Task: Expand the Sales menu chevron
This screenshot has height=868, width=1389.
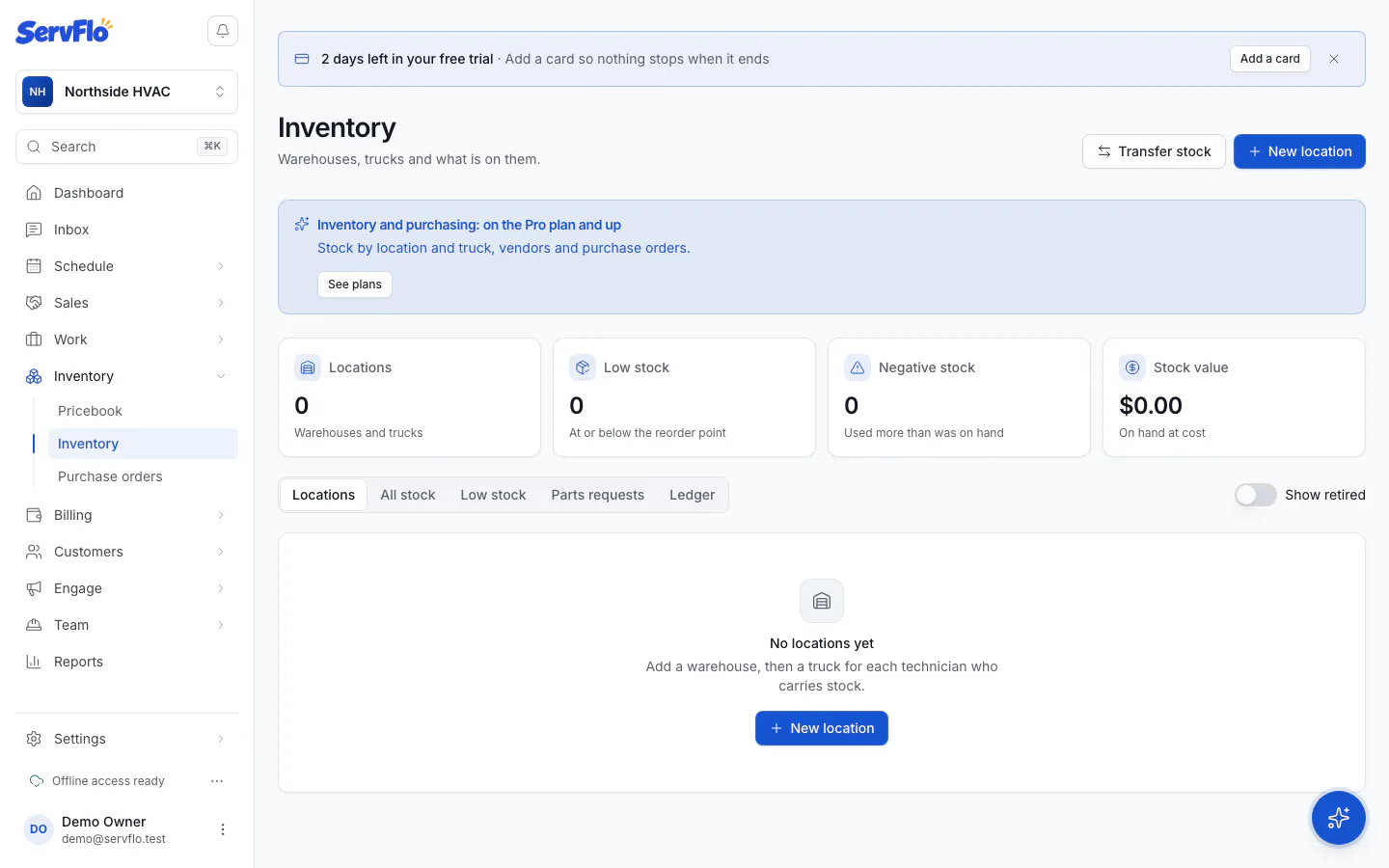Action: pyautogui.click(x=221, y=303)
